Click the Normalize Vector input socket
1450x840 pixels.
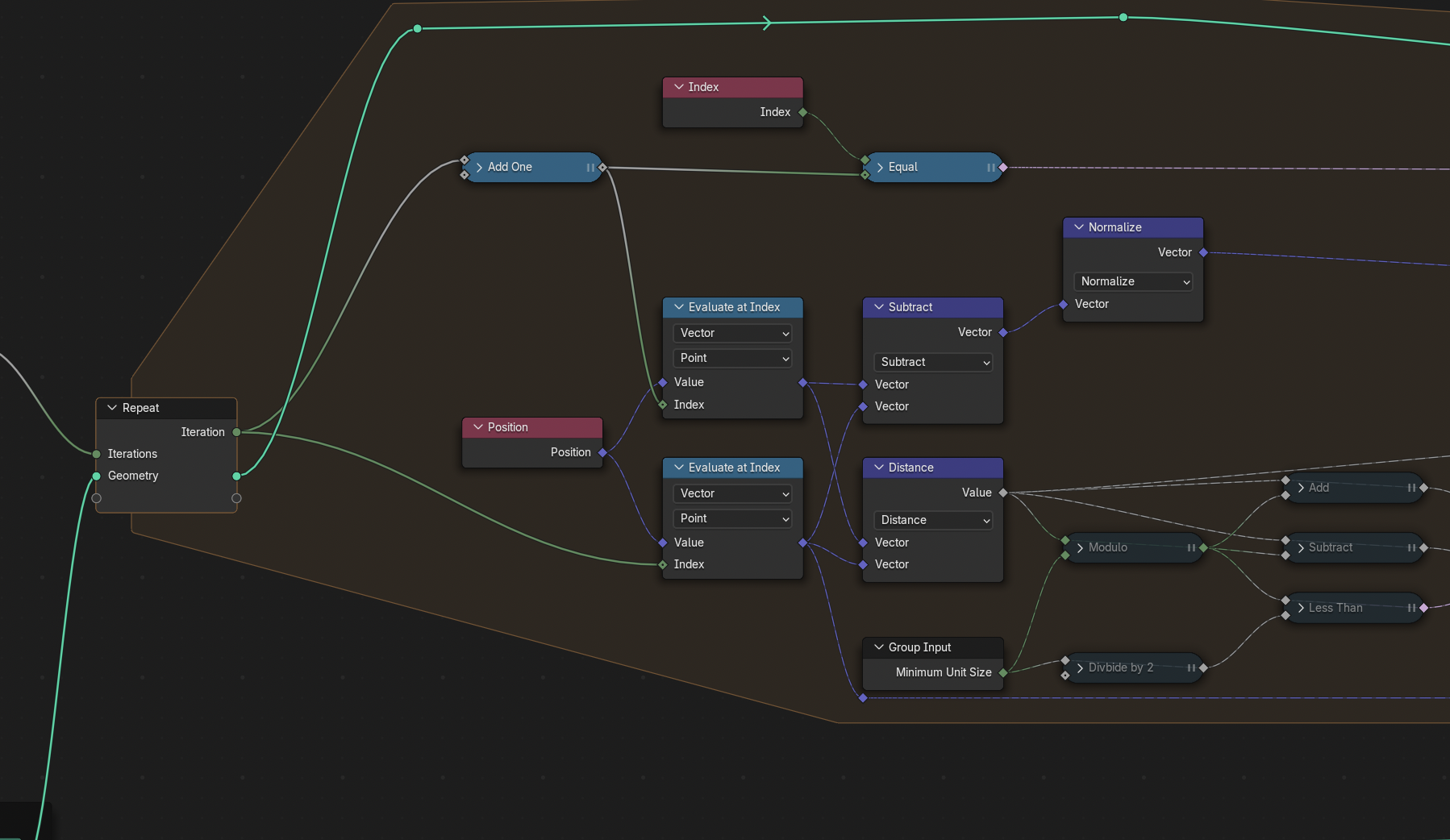pyautogui.click(x=1064, y=304)
